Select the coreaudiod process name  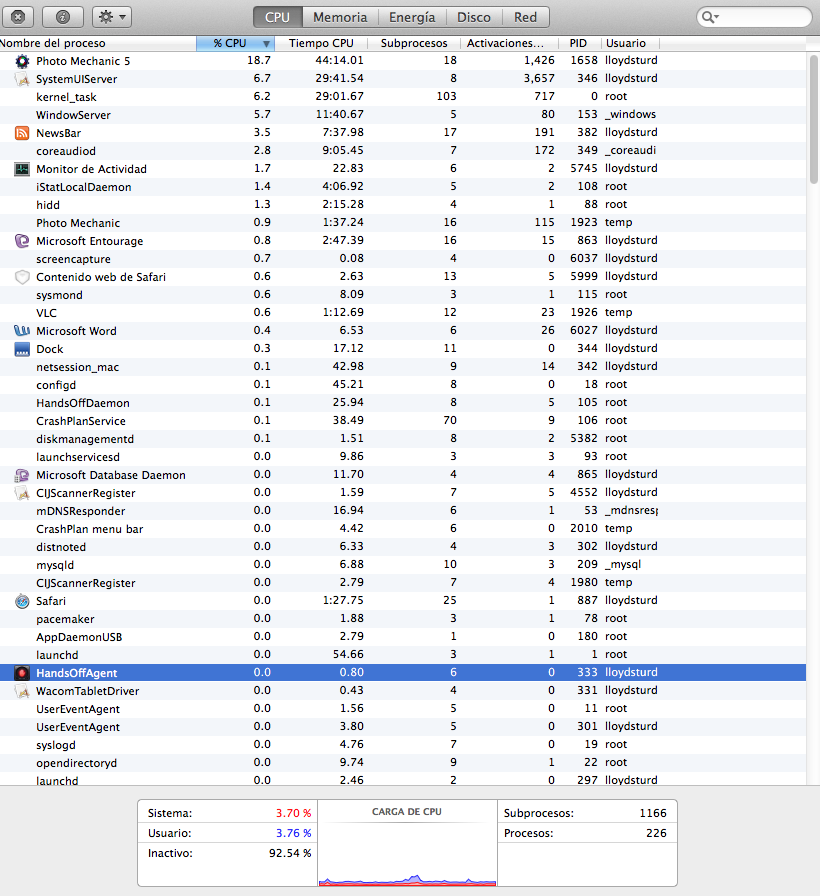pyautogui.click(x=66, y=151)
